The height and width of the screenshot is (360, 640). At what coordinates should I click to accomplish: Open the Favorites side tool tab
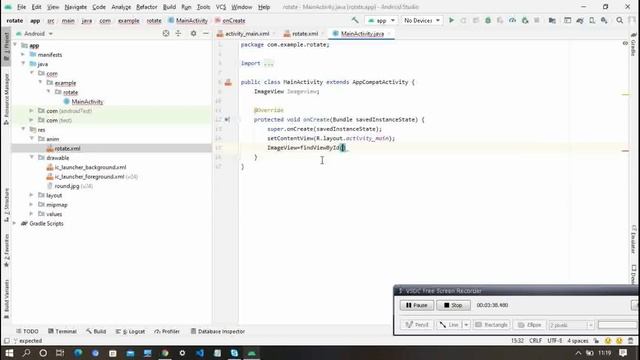[x=6, y=250]
